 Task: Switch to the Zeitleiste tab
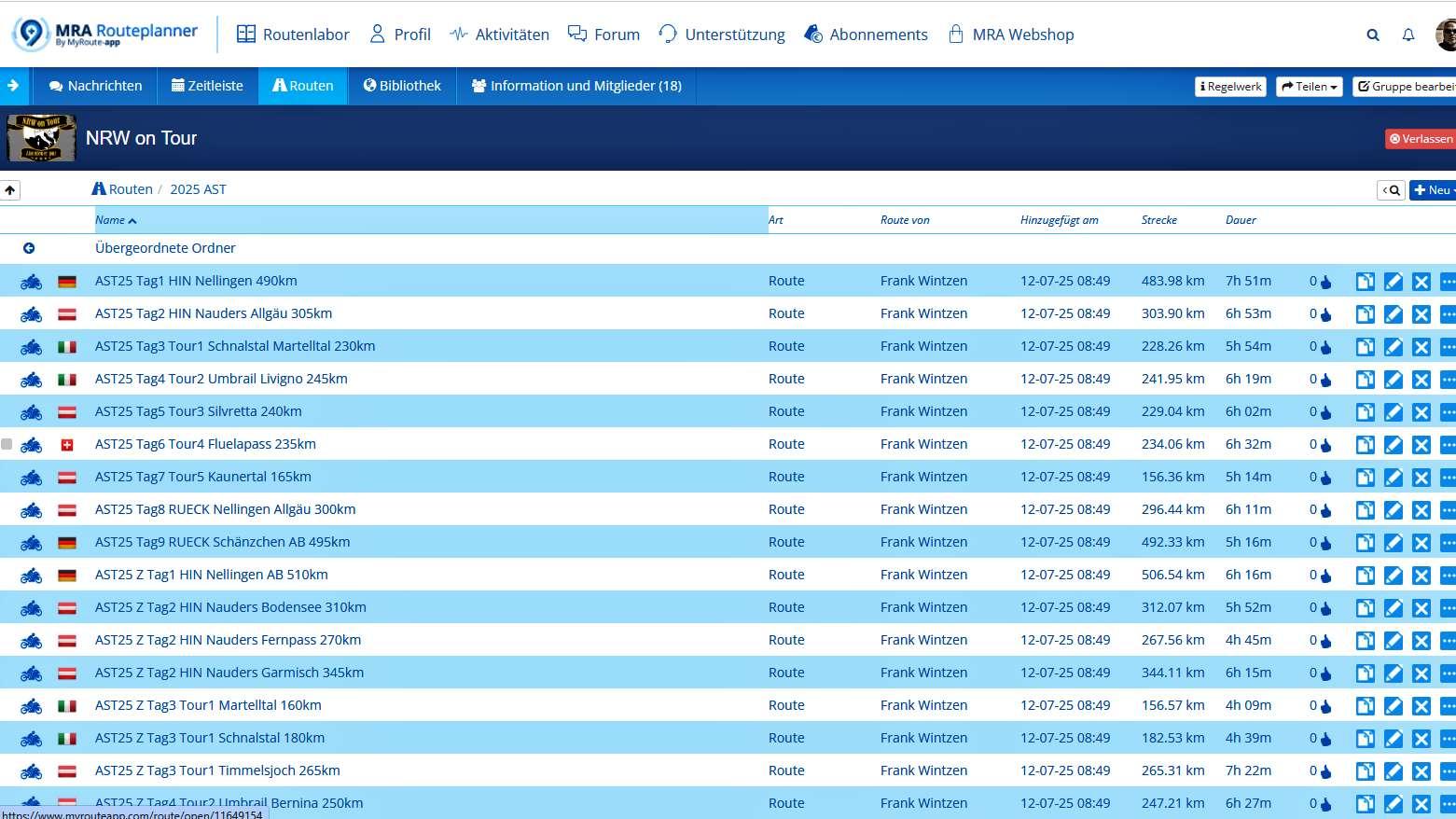pyautogui.click(x=207, y=85)
